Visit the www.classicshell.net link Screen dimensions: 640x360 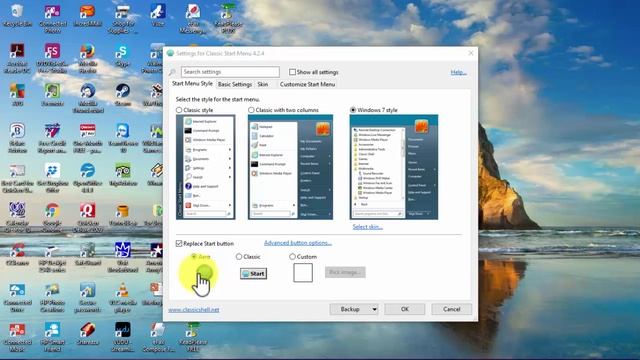tap(193, 310)
